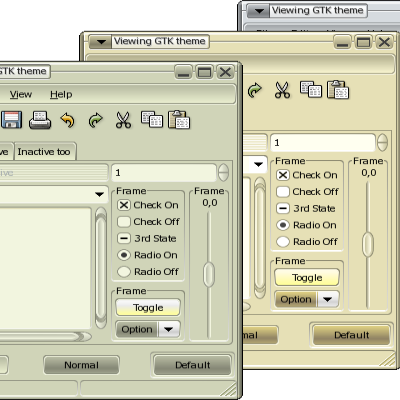Click the Paste clipboard in front window

coord(179,119)
